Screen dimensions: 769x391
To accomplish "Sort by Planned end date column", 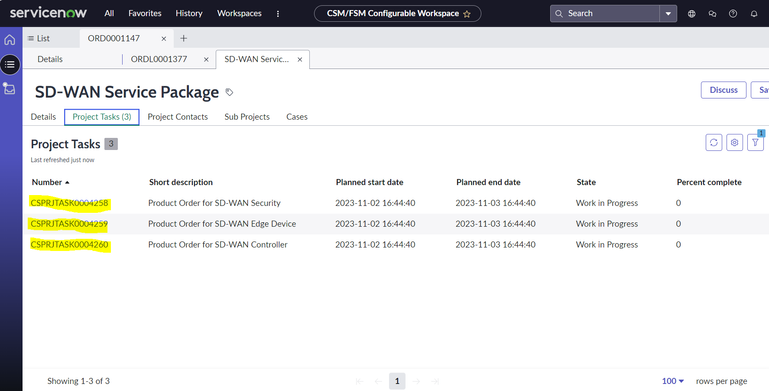I will click(488, 182).
